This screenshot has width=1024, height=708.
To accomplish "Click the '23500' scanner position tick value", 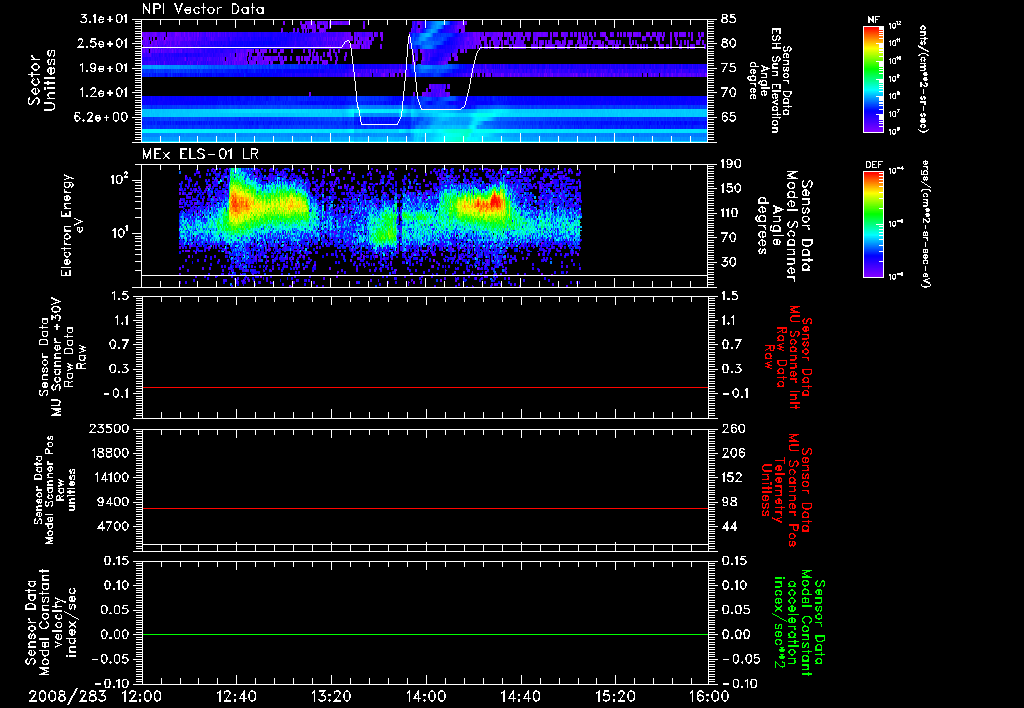I will pyautogui.click(x=108, y=429).
